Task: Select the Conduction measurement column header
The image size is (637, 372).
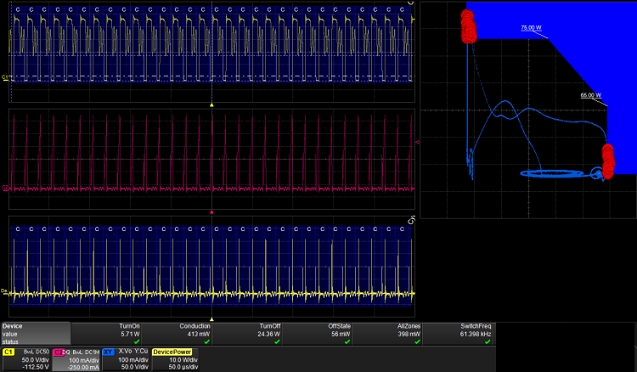Action: (x=195, y=326)
